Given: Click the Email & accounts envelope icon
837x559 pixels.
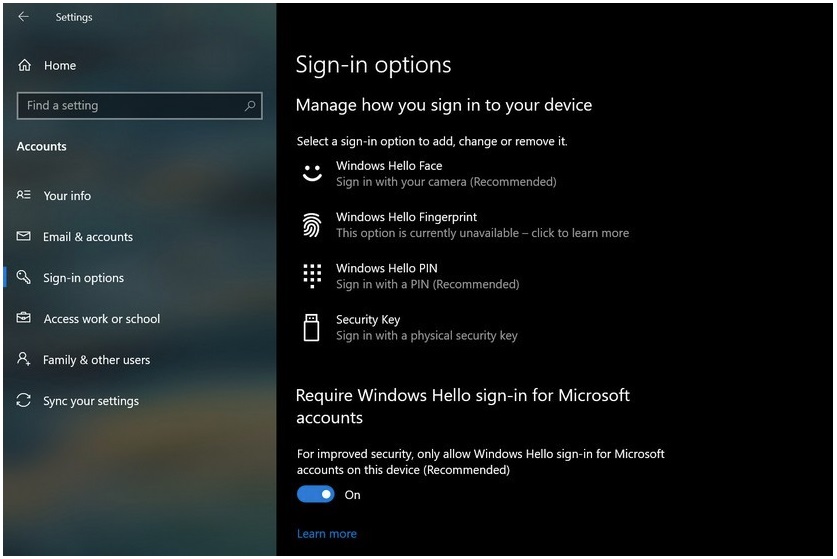Looking at the screenshot, I should pos(23,236).
